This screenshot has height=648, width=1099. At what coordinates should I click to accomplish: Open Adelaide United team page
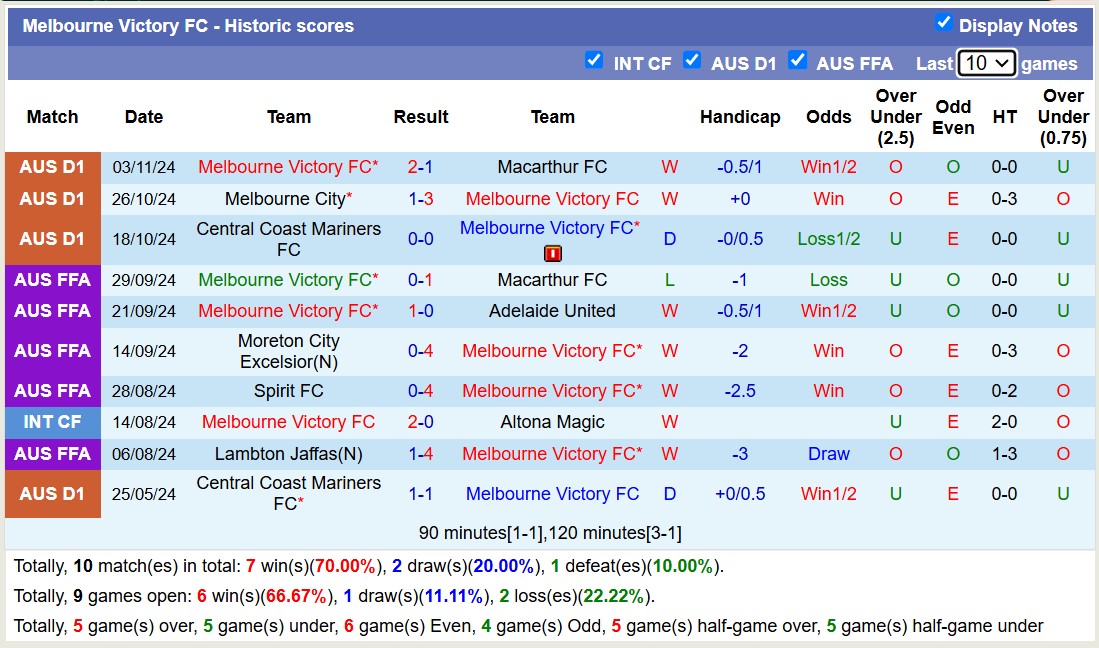tap(552, 311)
